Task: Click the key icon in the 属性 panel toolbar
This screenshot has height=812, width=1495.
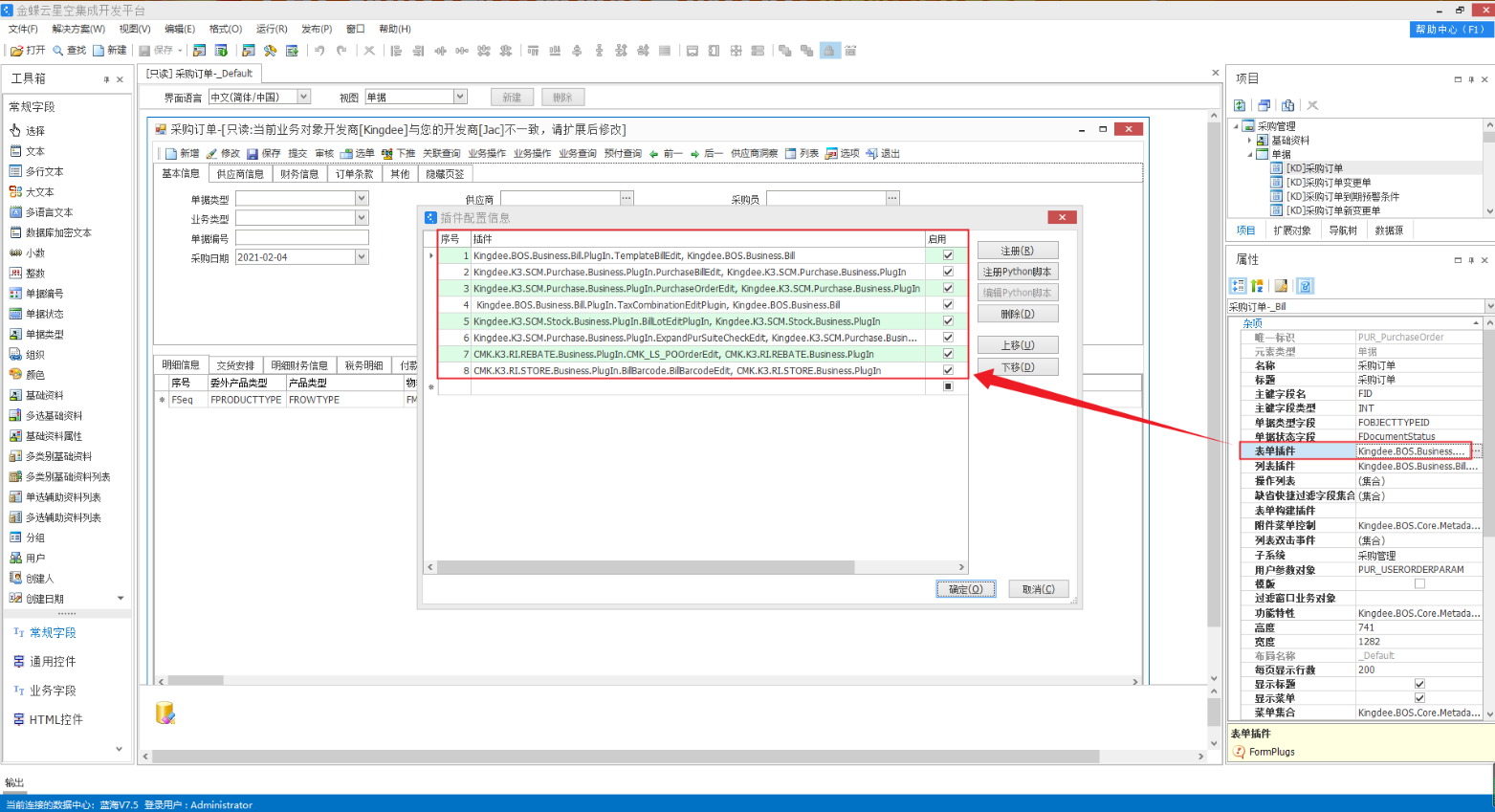Action: (x=1282, y=285)
